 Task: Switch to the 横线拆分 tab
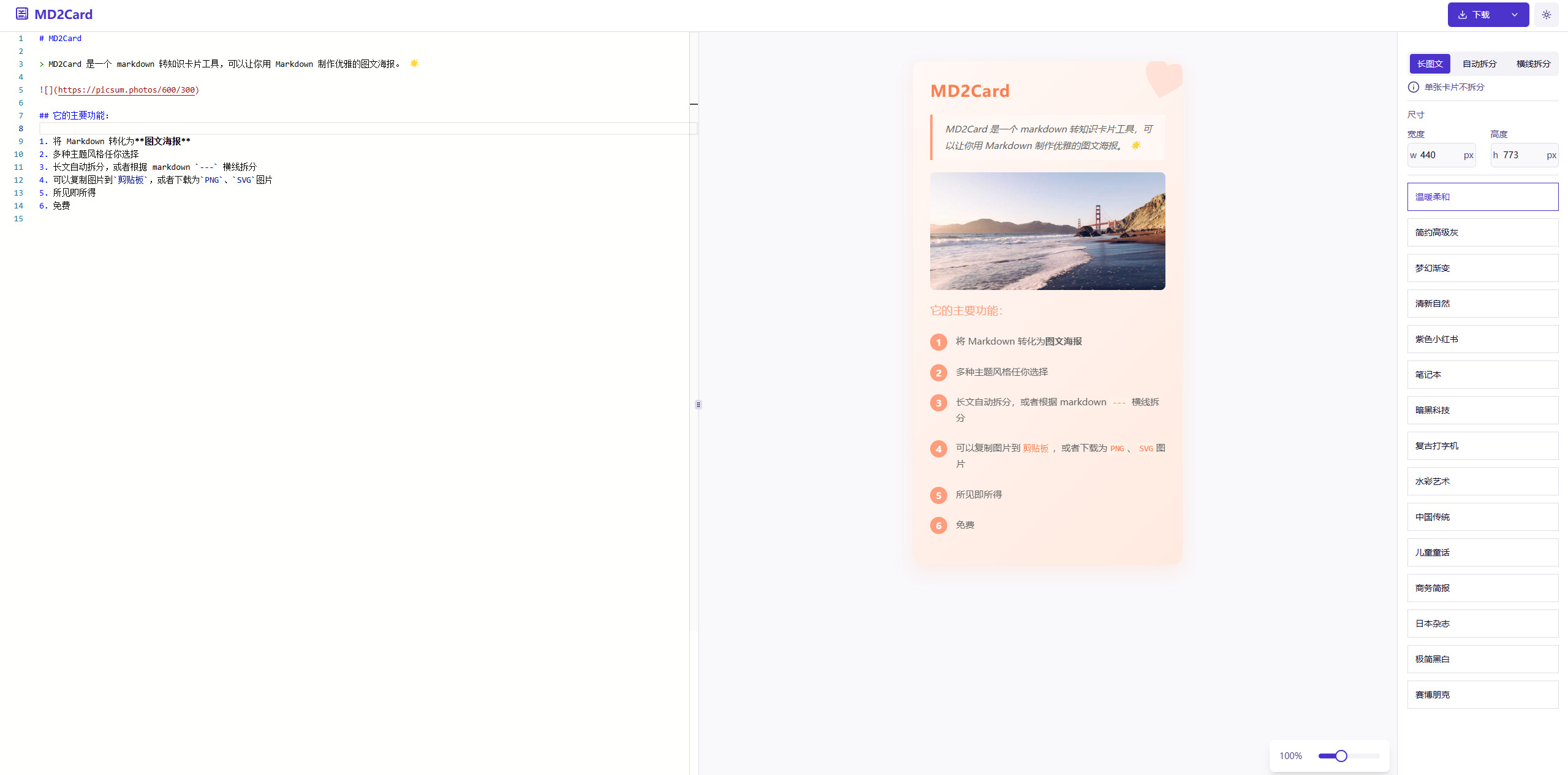pyautogui.click(x=1533, y=64)
